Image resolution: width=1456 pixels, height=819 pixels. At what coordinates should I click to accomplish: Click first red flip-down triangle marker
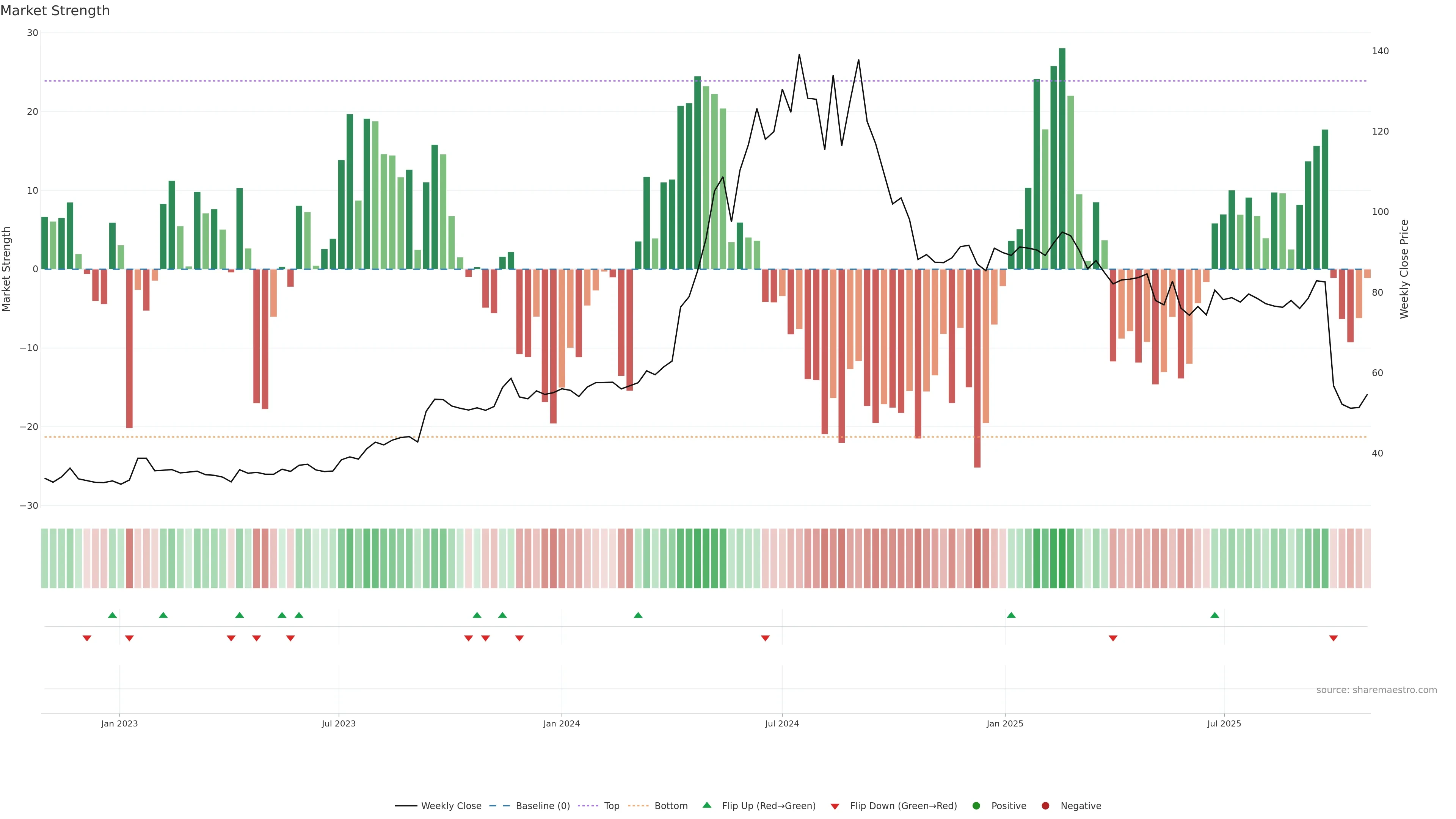[x=87, y=638]
